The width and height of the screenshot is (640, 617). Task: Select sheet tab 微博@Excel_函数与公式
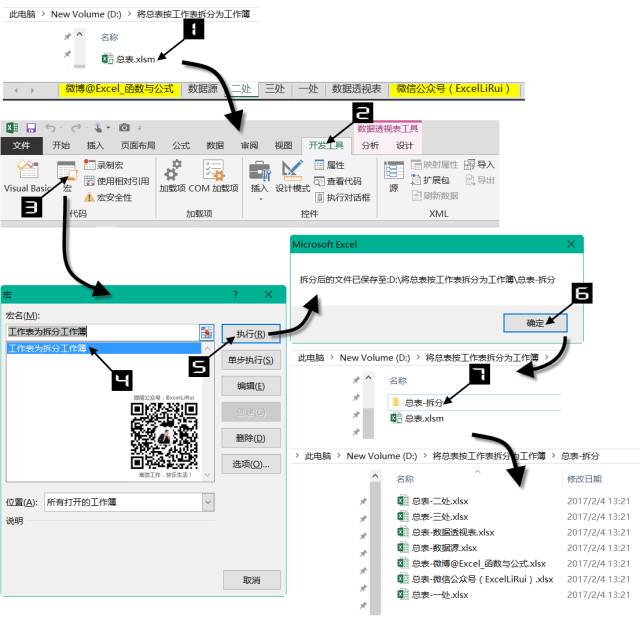coord(120,89)
